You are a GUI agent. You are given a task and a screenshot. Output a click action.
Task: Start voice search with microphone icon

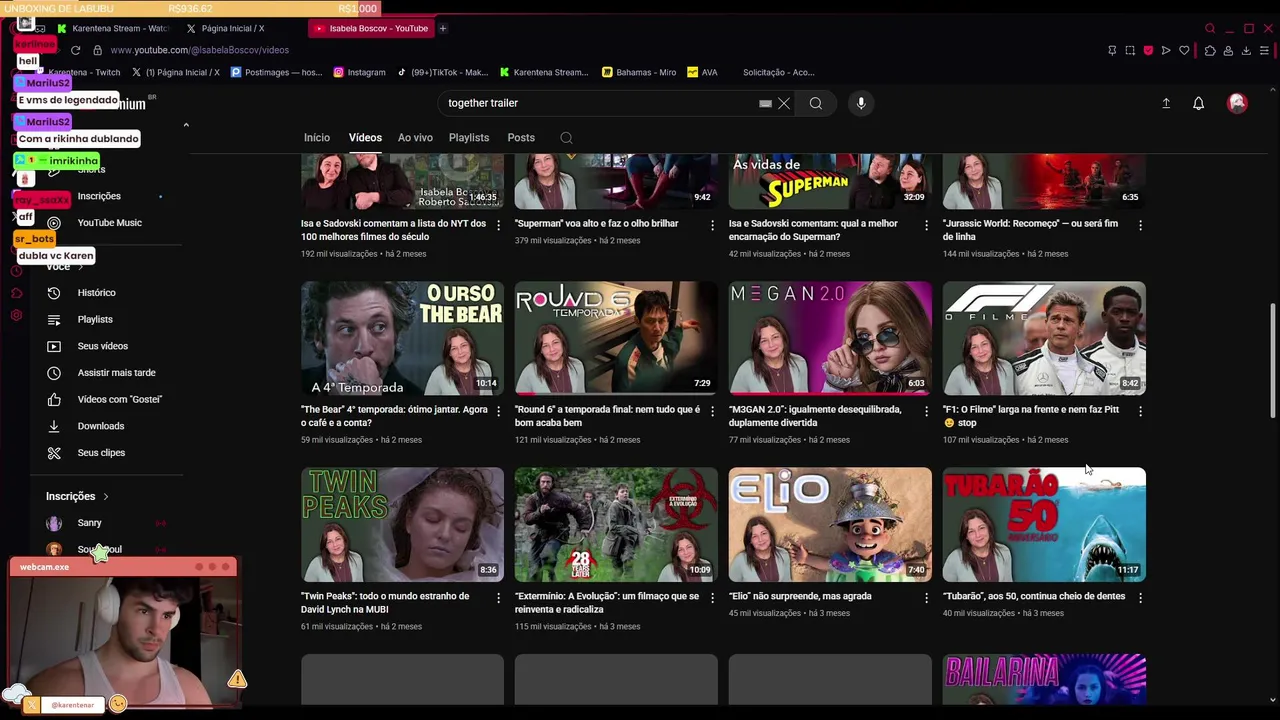pyautogui.click(x=861, y=103)
